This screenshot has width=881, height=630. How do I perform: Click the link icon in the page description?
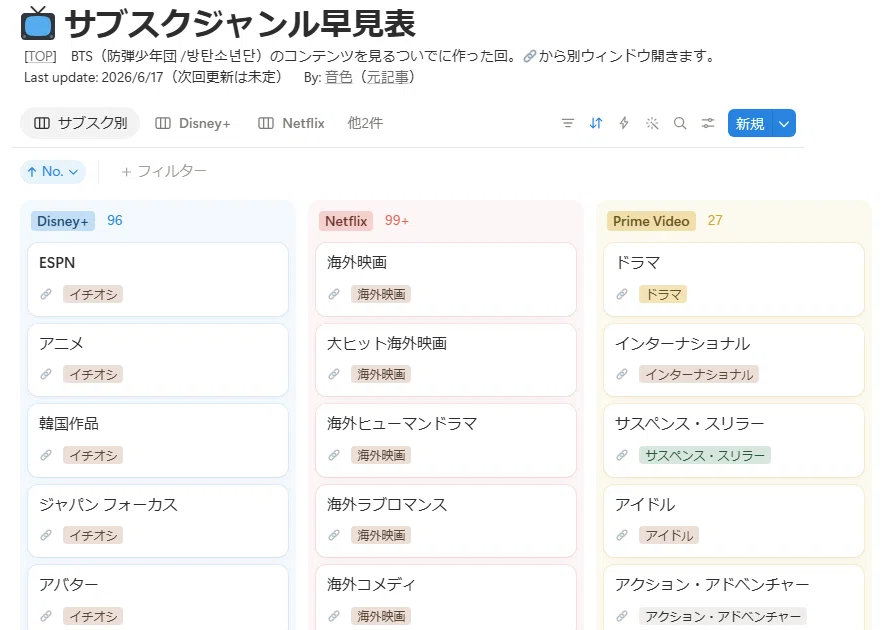click(529, 56)
